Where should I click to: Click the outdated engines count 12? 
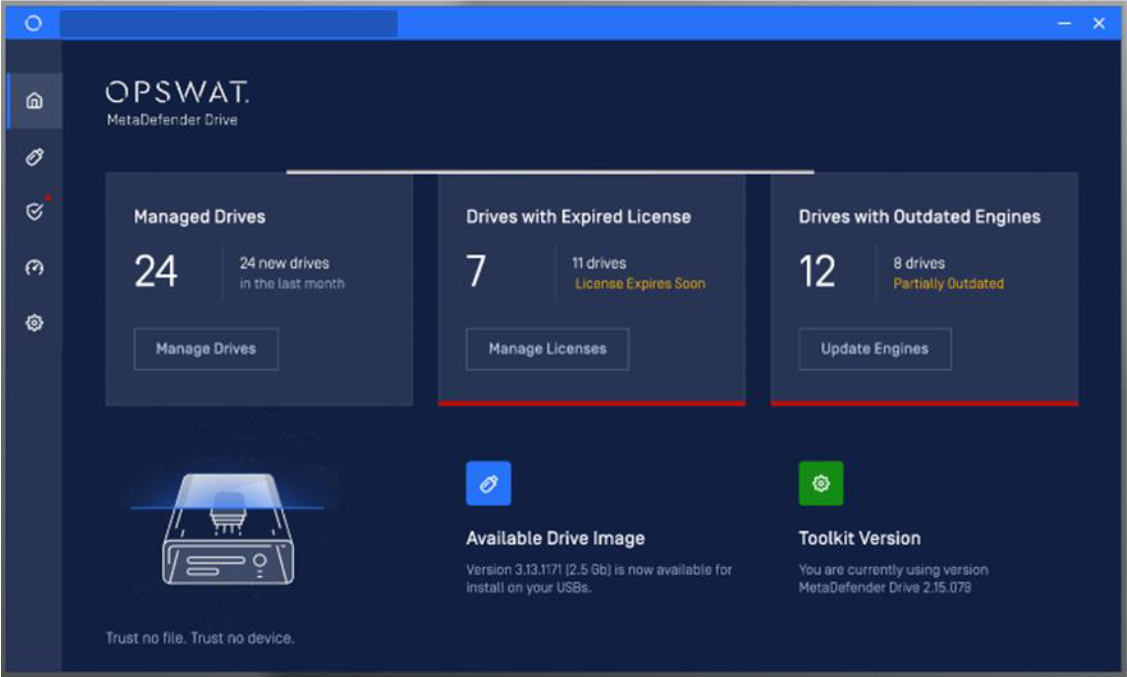click(x=817, y=272)
